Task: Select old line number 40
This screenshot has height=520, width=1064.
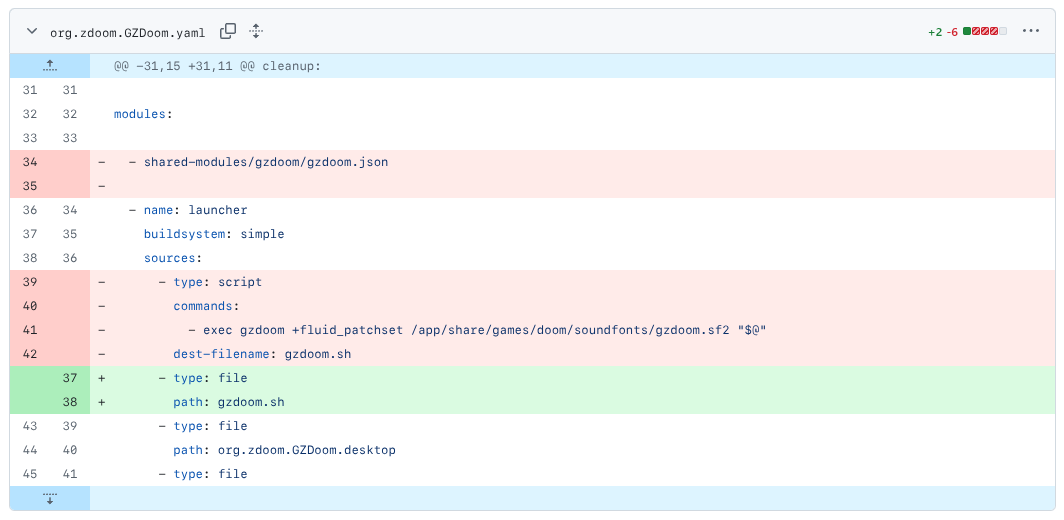Action: pyautogui.click(x=30, y=306)
